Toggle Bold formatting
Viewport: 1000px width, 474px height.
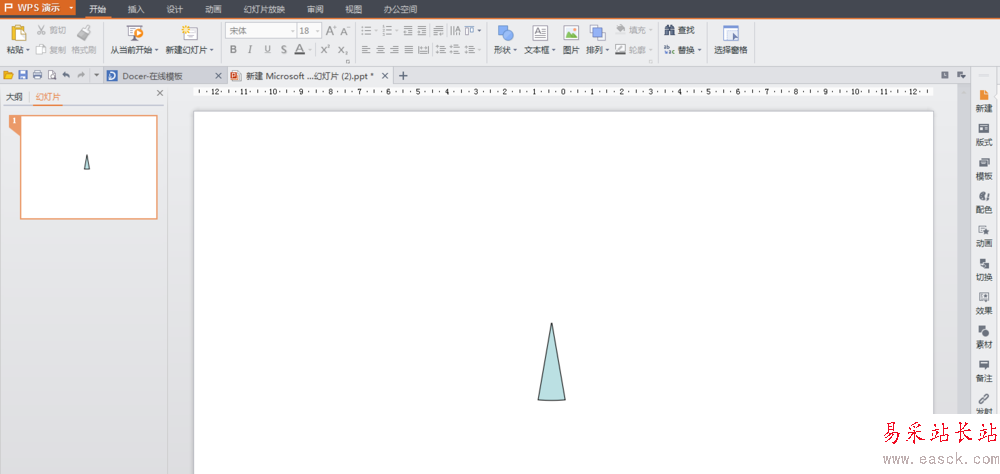point(233,49)
